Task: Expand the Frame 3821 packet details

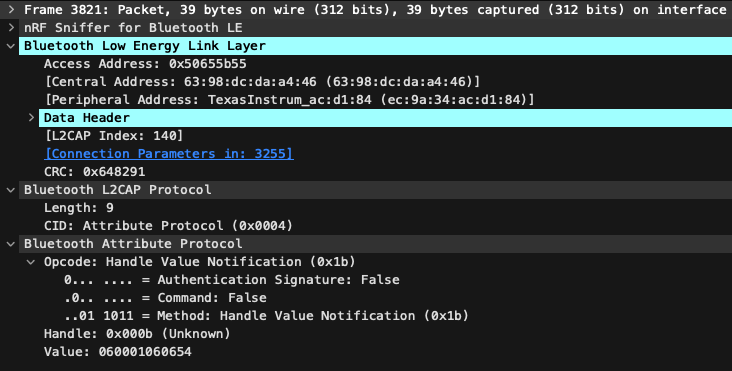Action: 11,10
